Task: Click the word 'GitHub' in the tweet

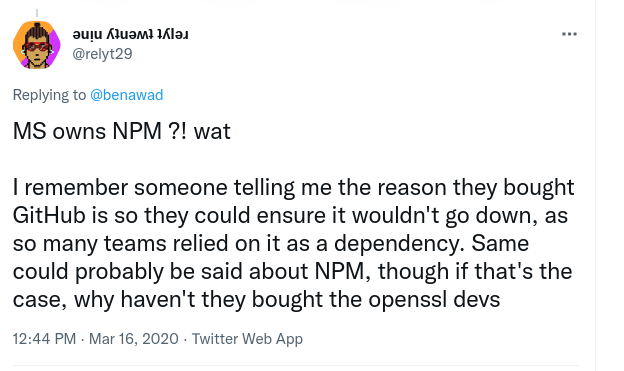Action: pyautogui.click(x=49, y=215)
